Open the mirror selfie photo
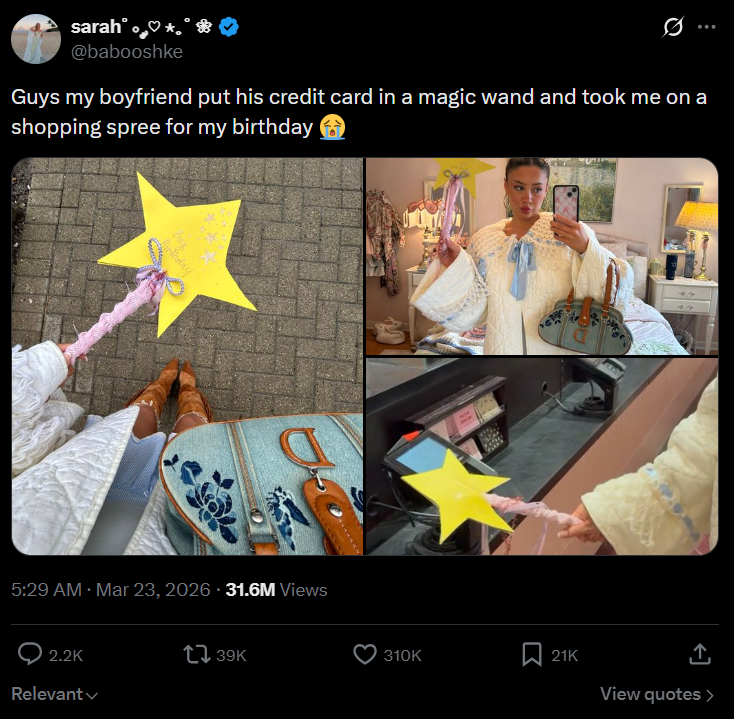This screenshot has height=719, width=734. pos(542,256)
